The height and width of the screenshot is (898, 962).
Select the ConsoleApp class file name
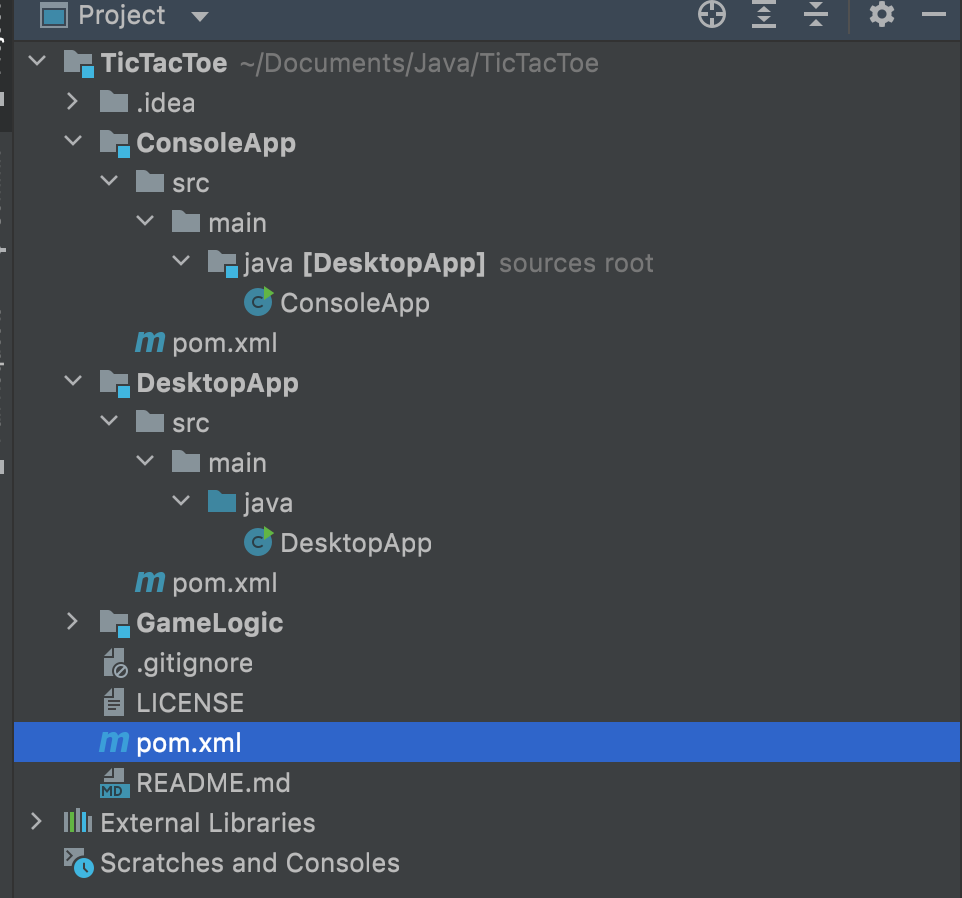click(x=355, y=303)
